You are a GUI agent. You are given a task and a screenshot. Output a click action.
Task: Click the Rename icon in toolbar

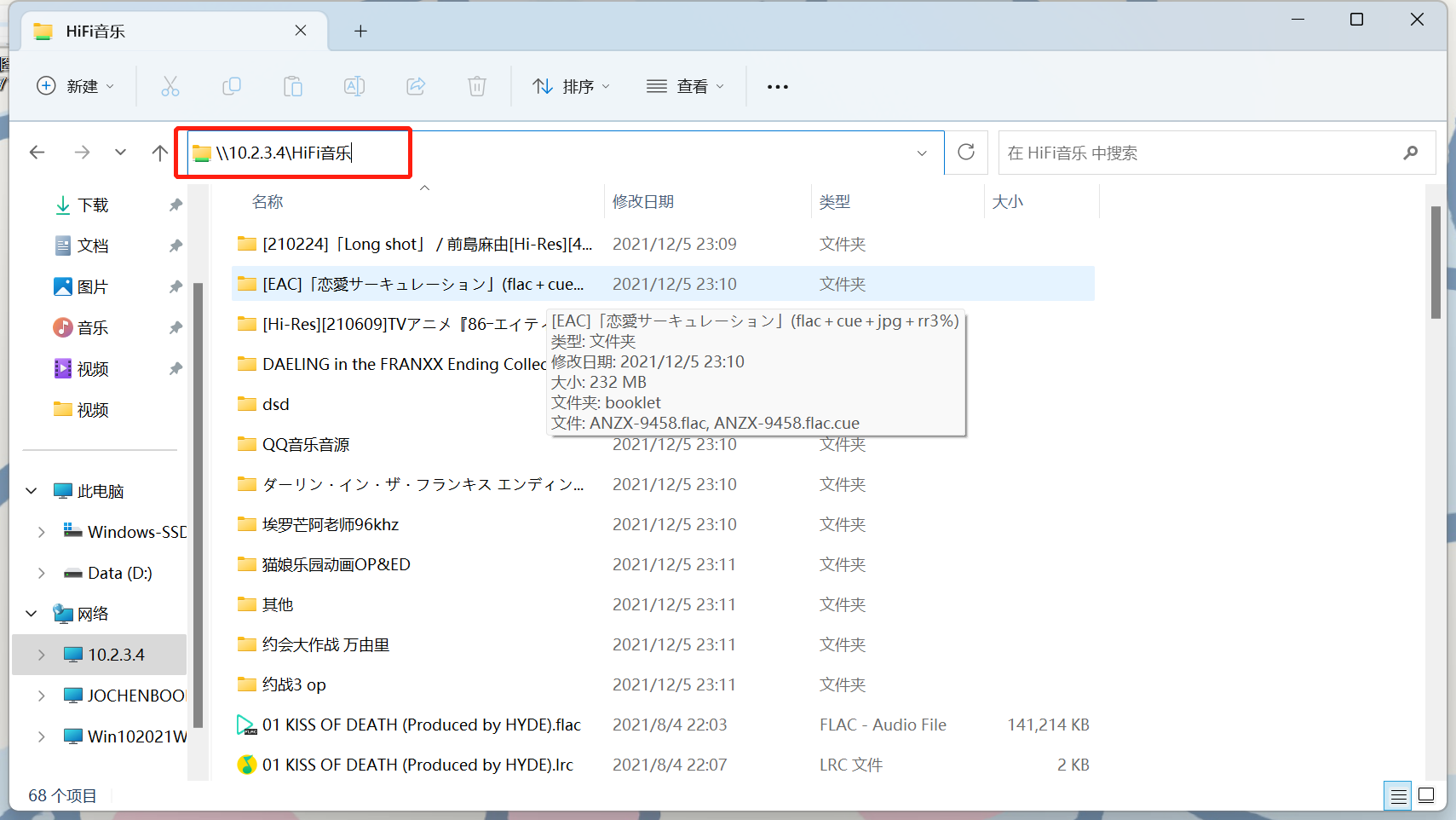click(354, 86)
